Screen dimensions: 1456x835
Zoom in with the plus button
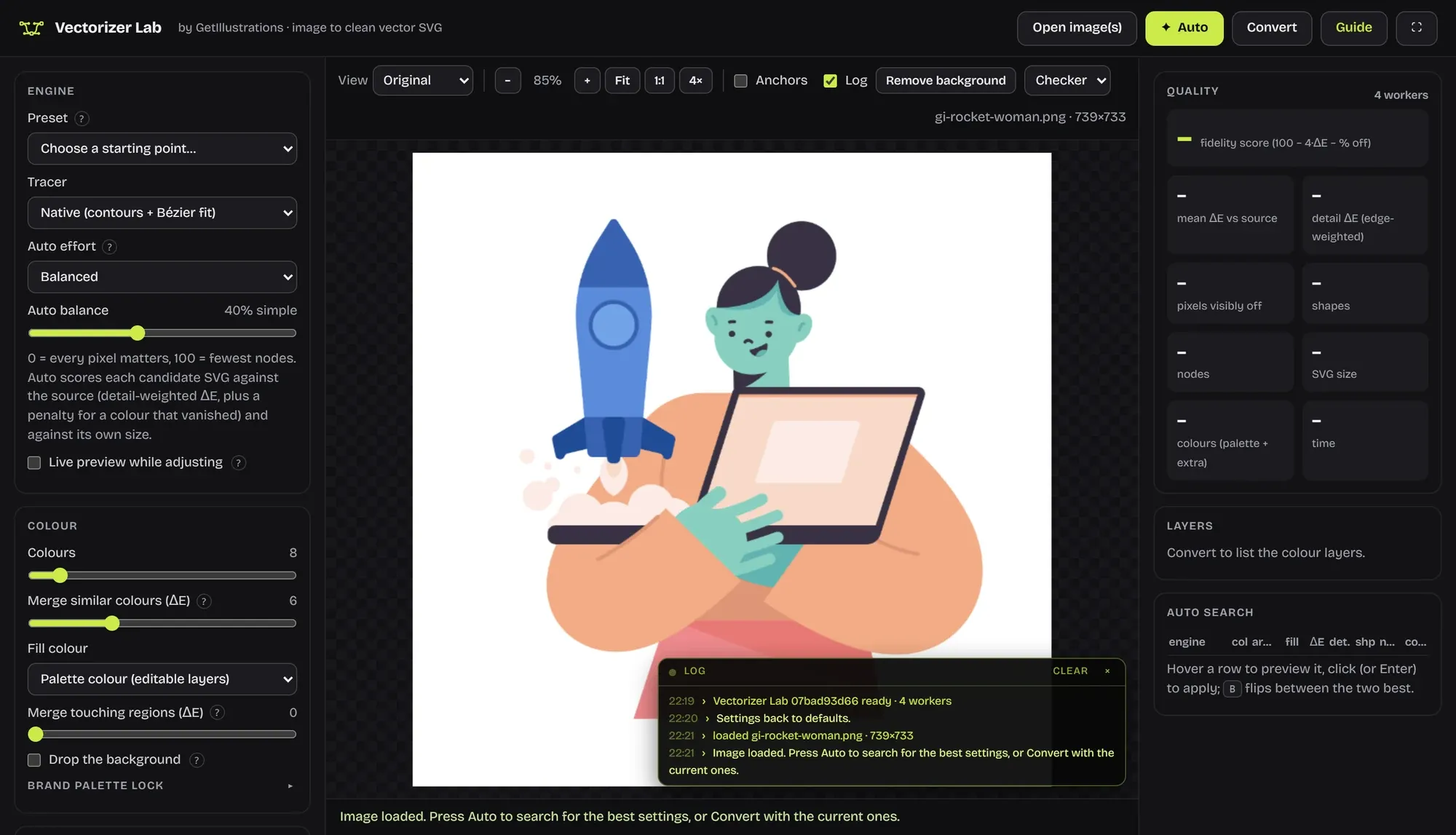tap(587, 80)
